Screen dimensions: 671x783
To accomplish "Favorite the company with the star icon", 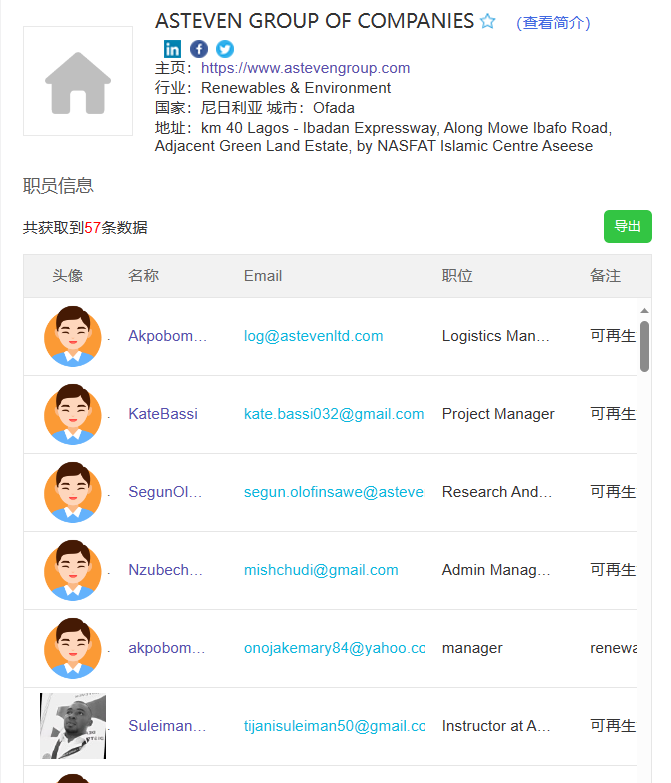I will point(487,21).
